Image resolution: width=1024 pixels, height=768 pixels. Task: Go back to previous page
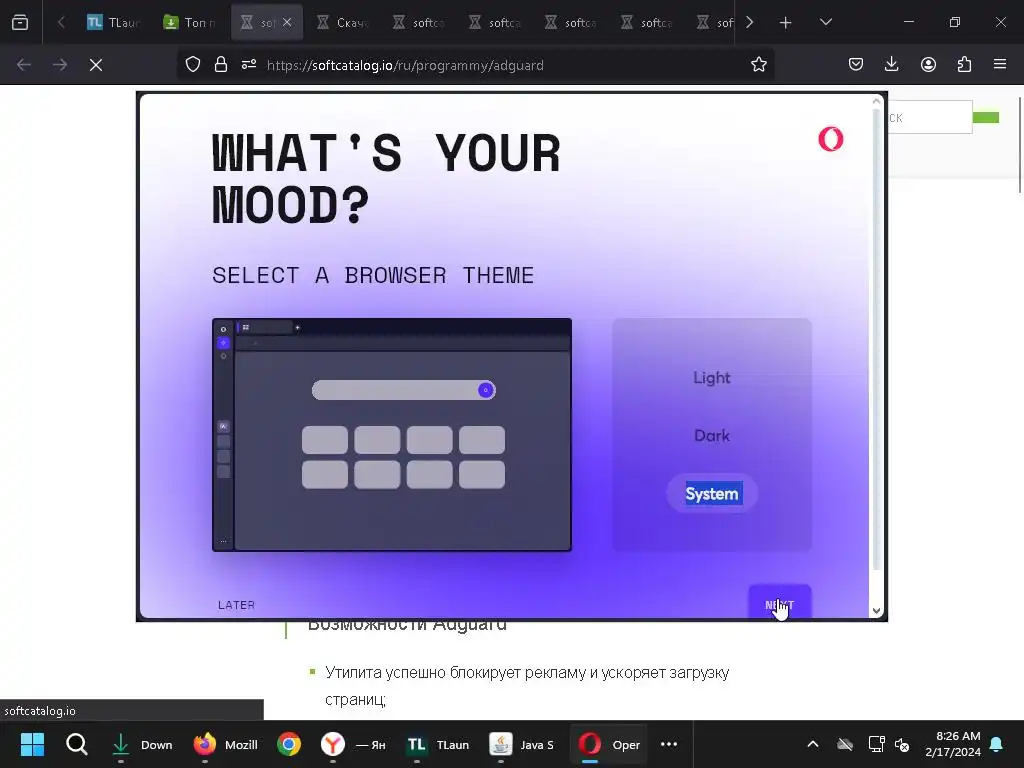(24, 65)
